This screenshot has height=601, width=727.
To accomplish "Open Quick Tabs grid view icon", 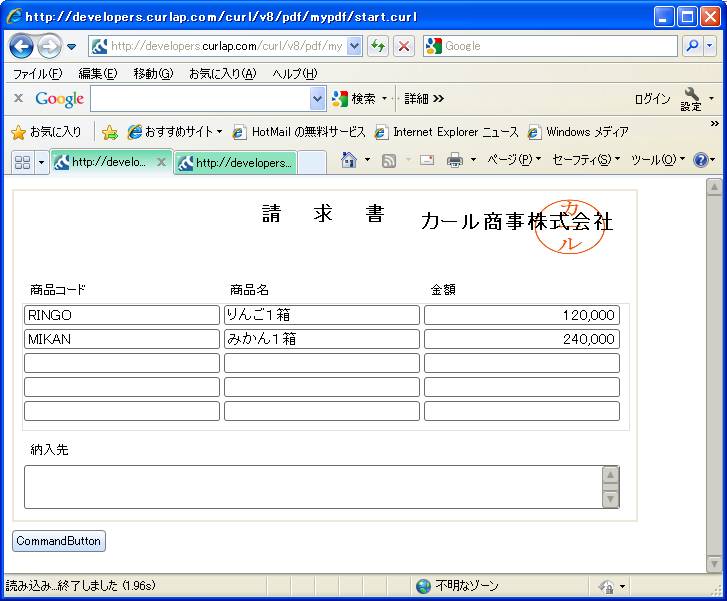I will pos(22,162).
